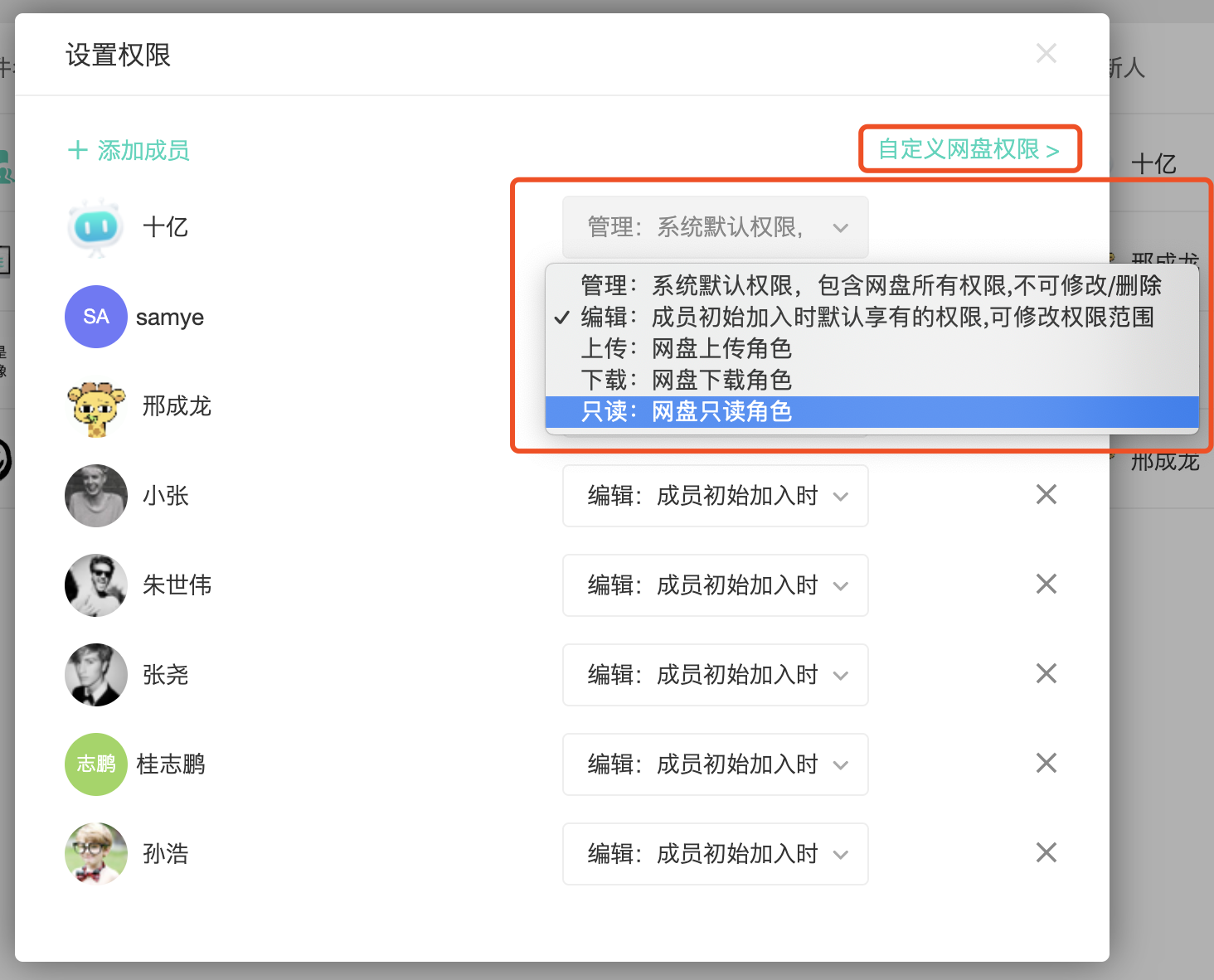Pick the 上传：网盘上传角色 option

tap(872, 348)
